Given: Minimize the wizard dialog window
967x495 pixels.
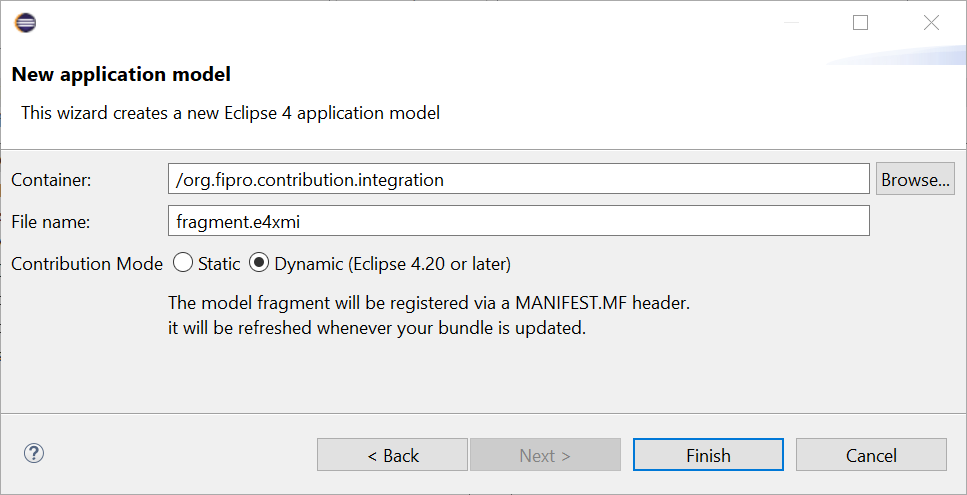Looking at the screenshot, I should point(791,23).
